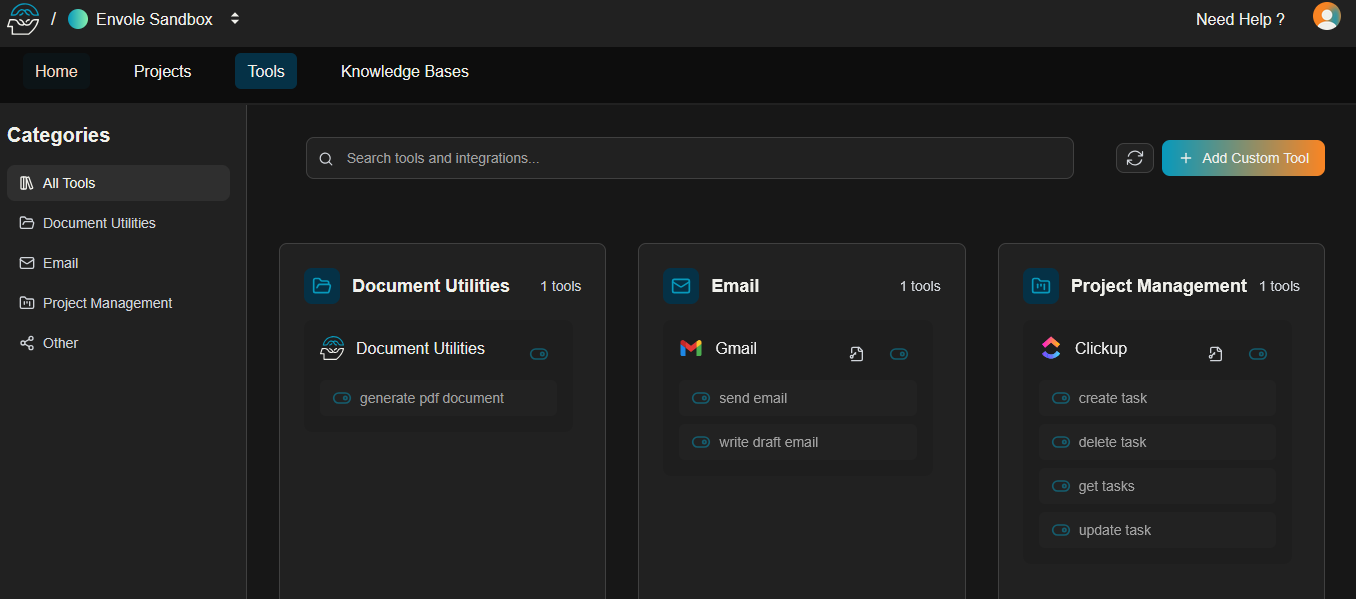Viewport: 1356px width, 599px height.
Task: Select the Tools tab
Action: [x=266, y=71]
